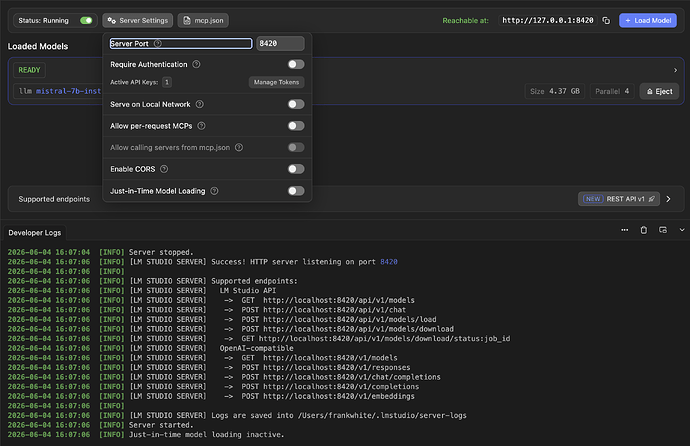This screenshot has height=446, width=690.
Task: Collapse the Developer Logs panel chevron
Action: click(x=682, y=230)
